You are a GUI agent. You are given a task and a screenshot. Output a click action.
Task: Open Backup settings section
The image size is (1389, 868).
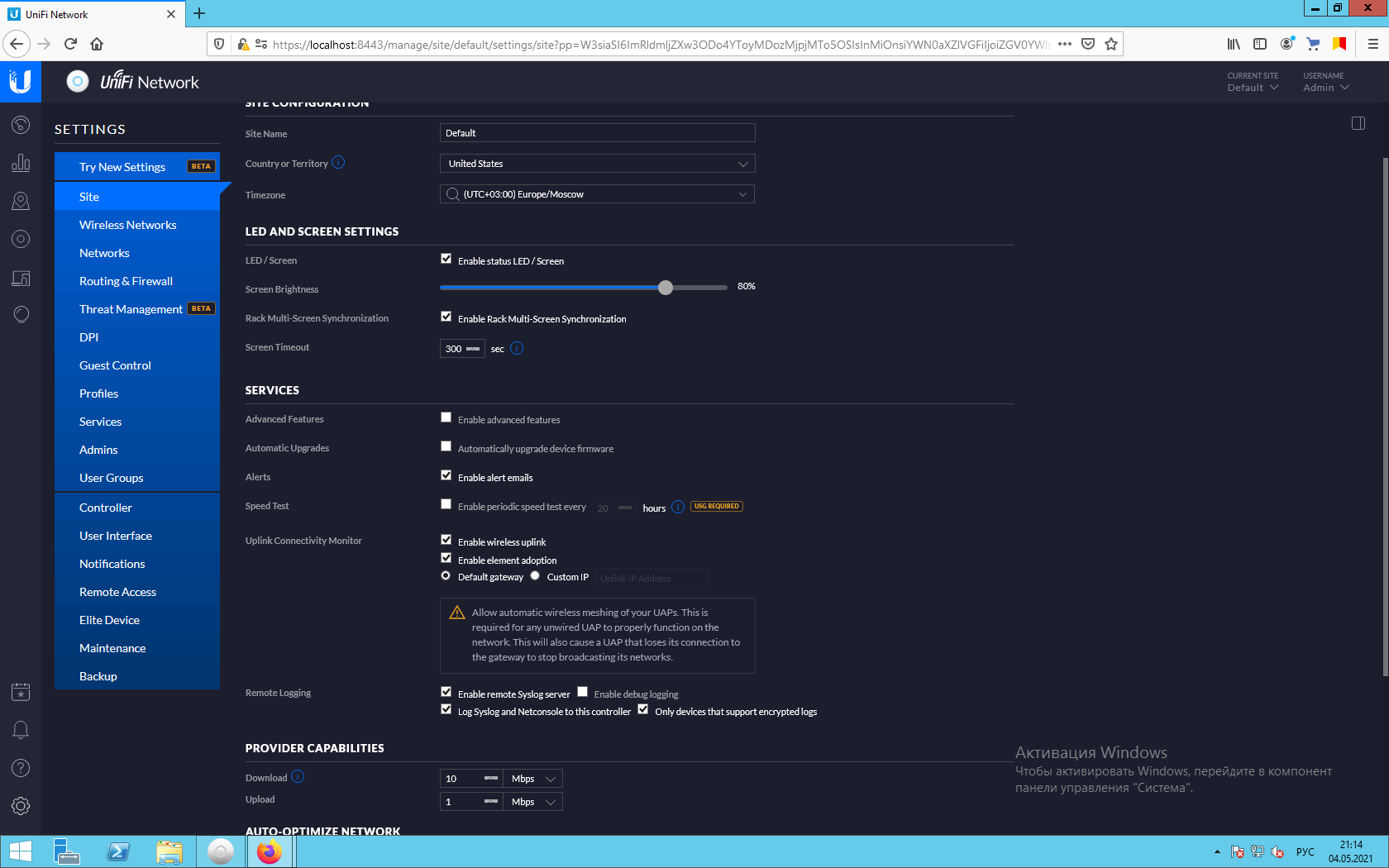click(x=137, y=676)
